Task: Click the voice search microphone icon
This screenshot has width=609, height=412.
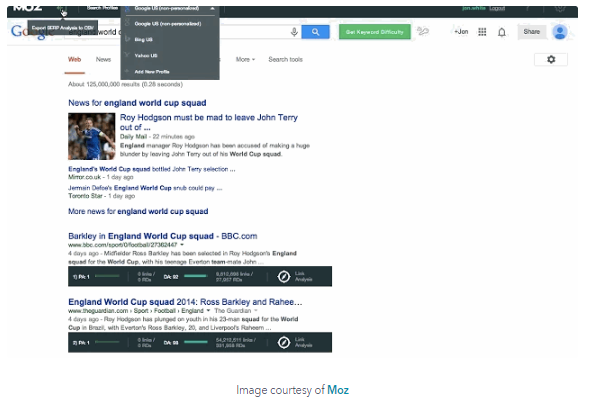Action: tap(294, 32)
